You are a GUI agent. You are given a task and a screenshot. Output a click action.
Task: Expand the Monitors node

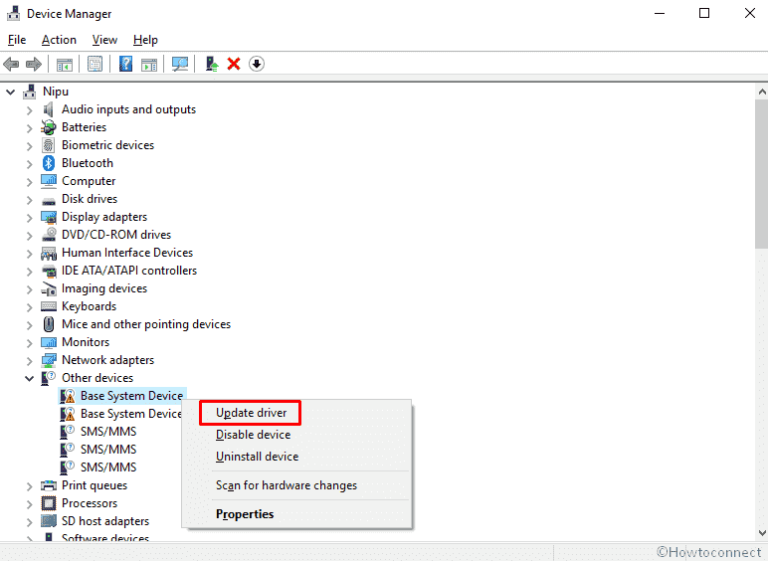click(x=29, y=343)
